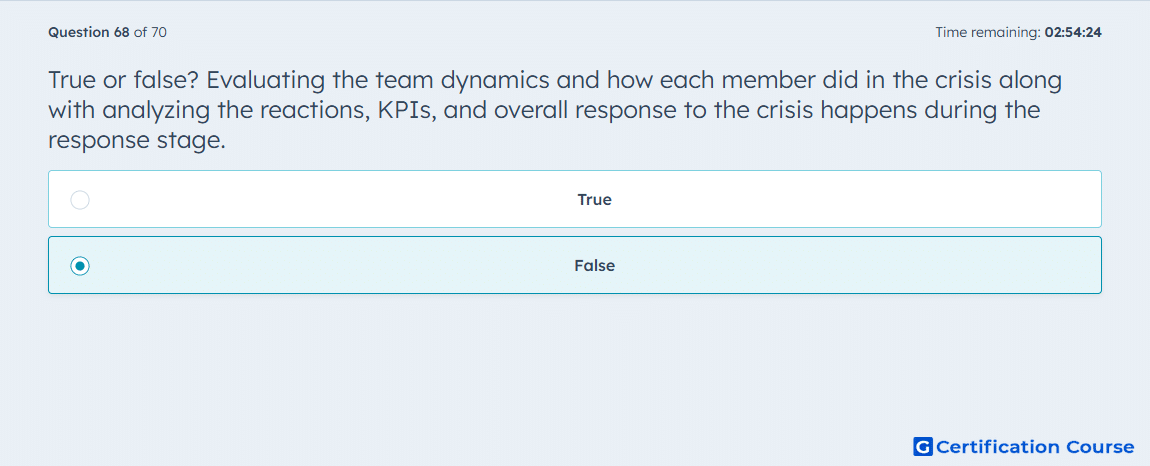Click the "False" answer label text

pos(594,266)
